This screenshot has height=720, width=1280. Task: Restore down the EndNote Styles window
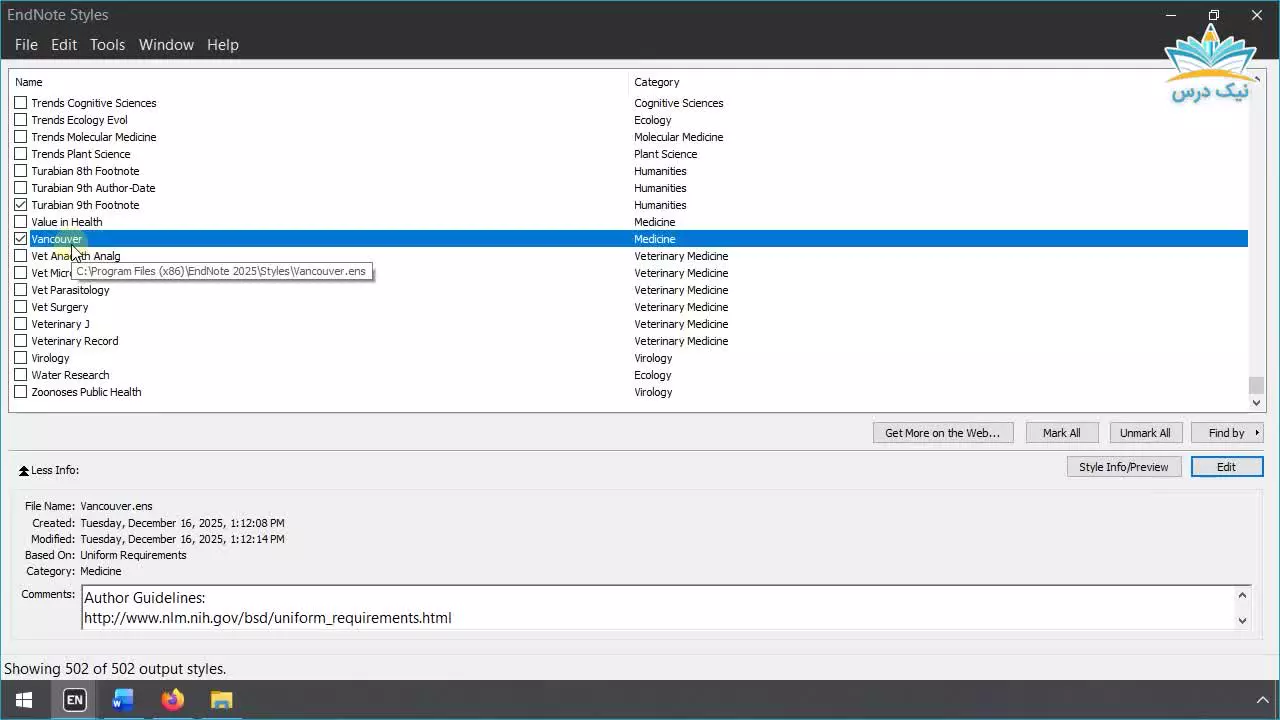pyautogui.click(x=1214, y=15)
